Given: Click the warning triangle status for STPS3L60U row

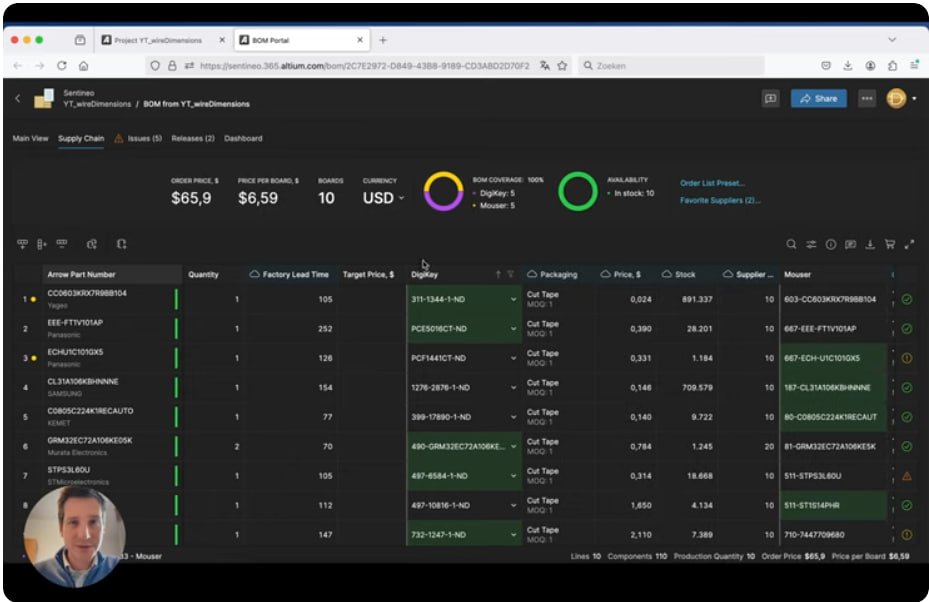Looking at the screenshot, I should 906,476.
